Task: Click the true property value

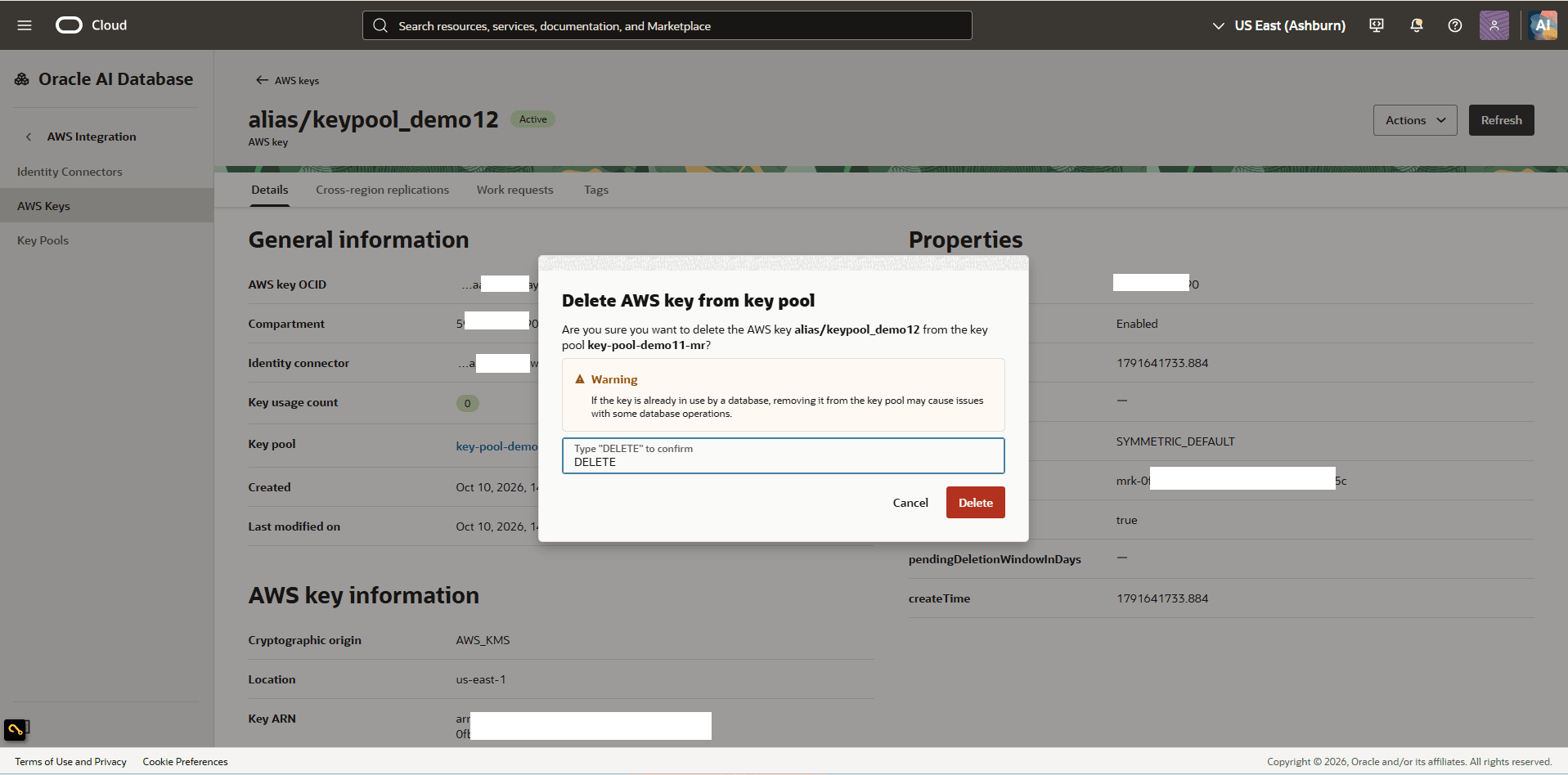Action: tap(1126, 520)
